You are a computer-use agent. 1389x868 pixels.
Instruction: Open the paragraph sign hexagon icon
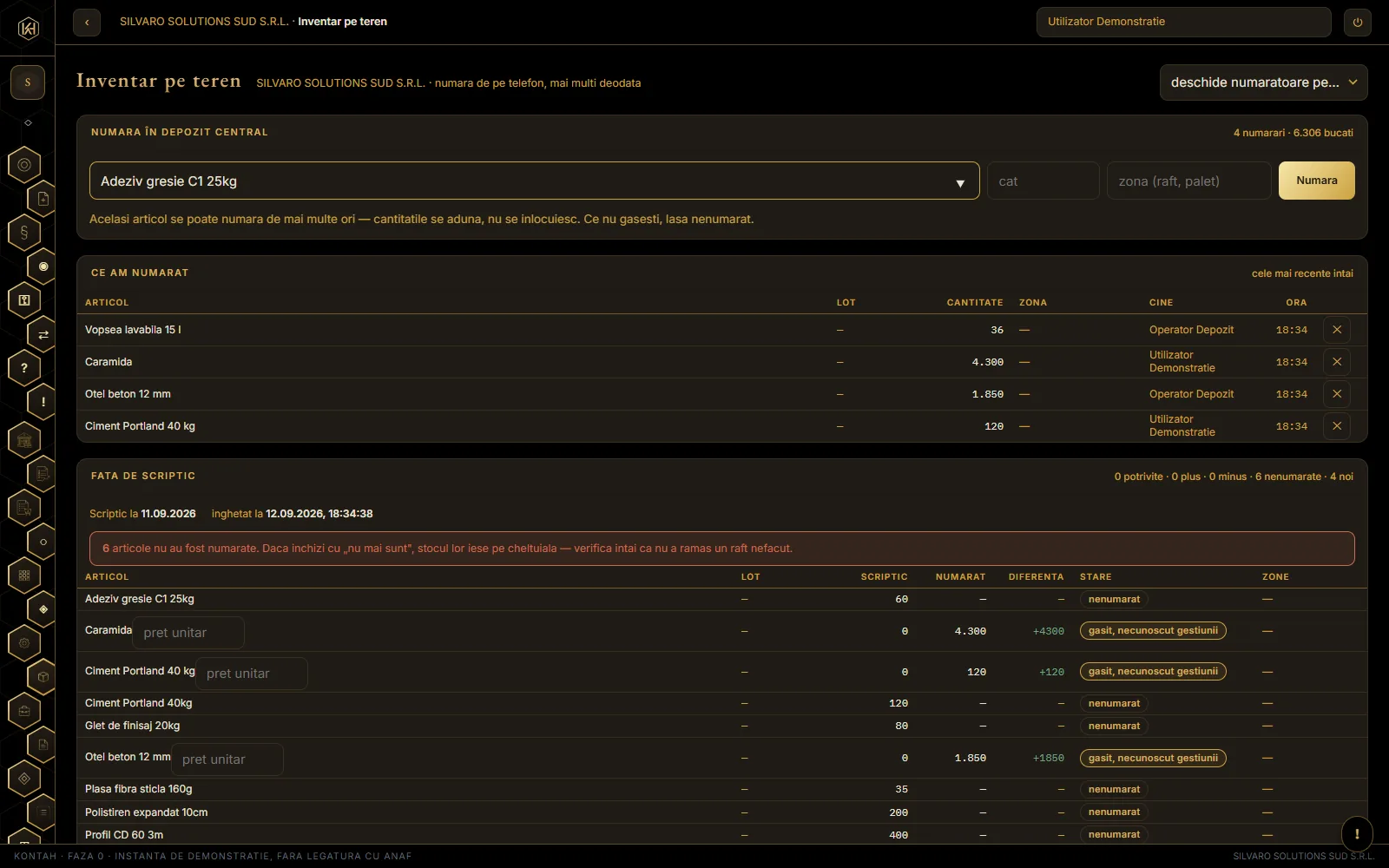tap(24, 233)
